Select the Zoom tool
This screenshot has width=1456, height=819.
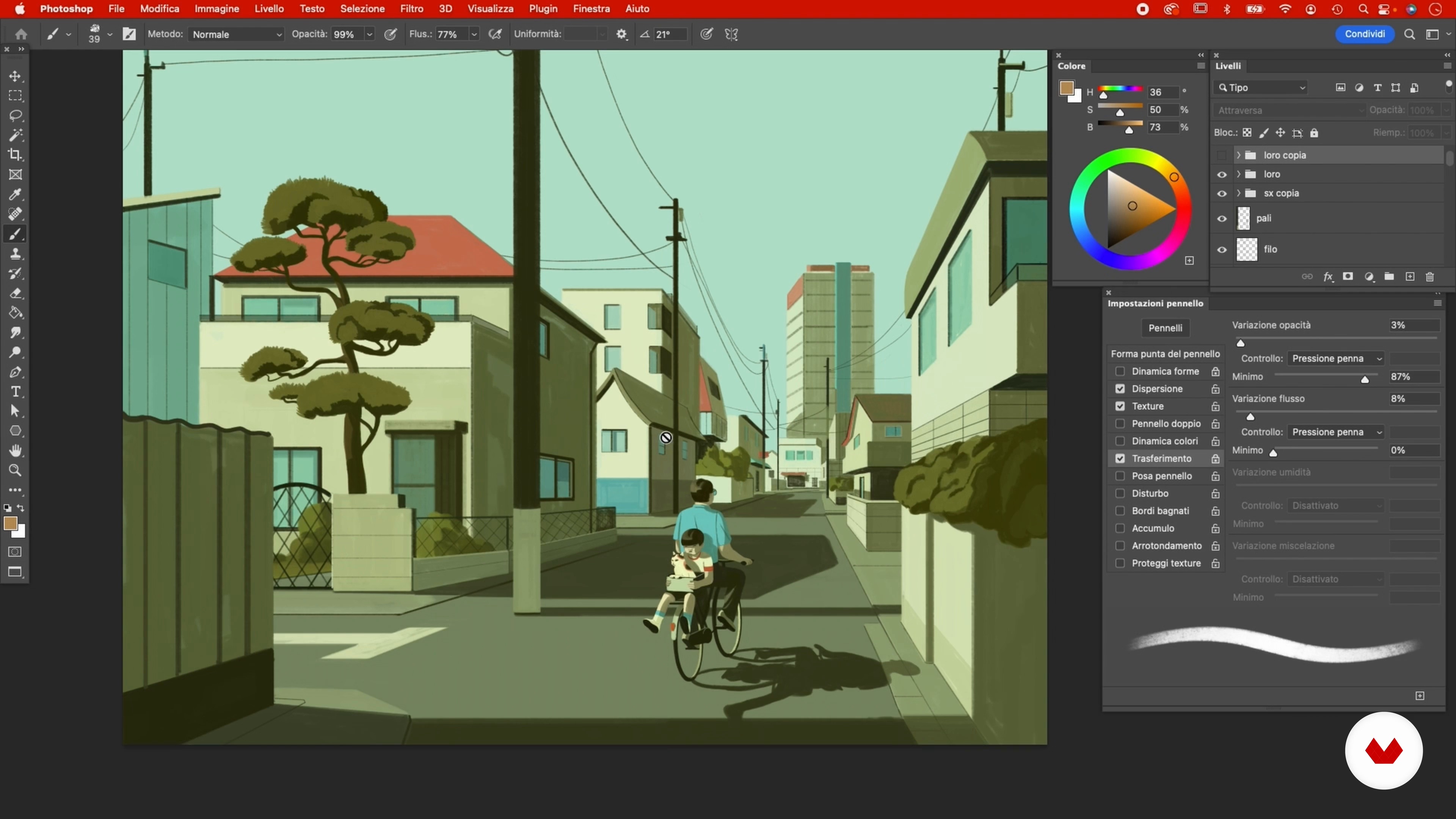coord(15,470)
